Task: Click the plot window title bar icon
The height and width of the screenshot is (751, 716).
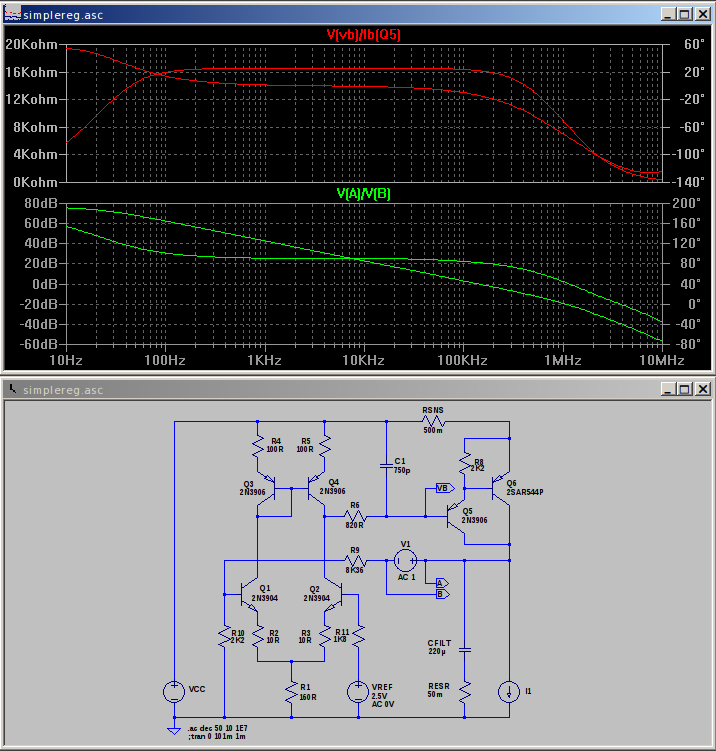Action: [x=12, y=14]
